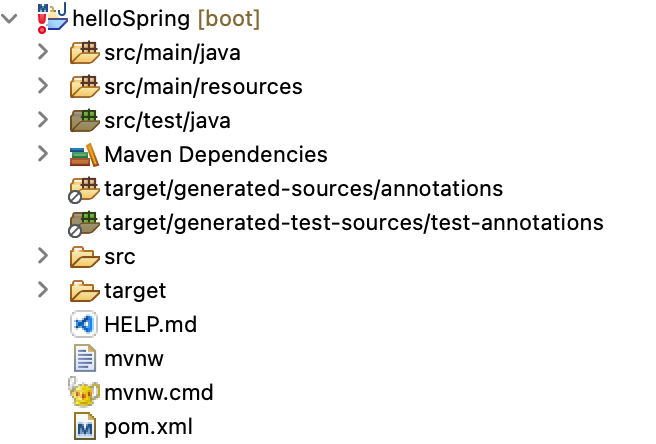Click the generated-test-sources folder icon
The height and width of the screenshot is (444, 656).
point(84,223)
